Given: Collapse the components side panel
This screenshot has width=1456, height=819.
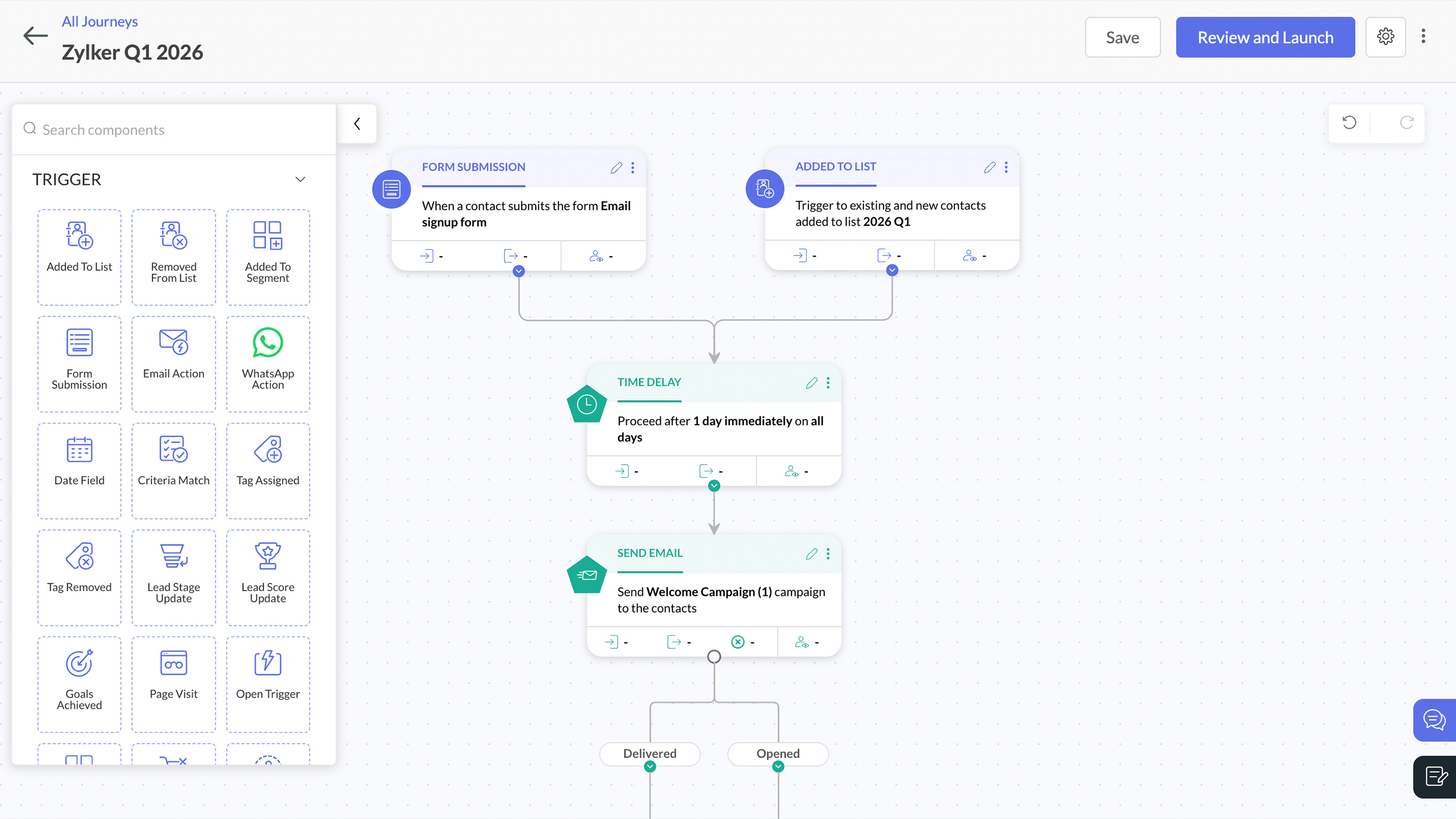Looking at the screenshot, I should pyautogui.click(x=357, y=124).
